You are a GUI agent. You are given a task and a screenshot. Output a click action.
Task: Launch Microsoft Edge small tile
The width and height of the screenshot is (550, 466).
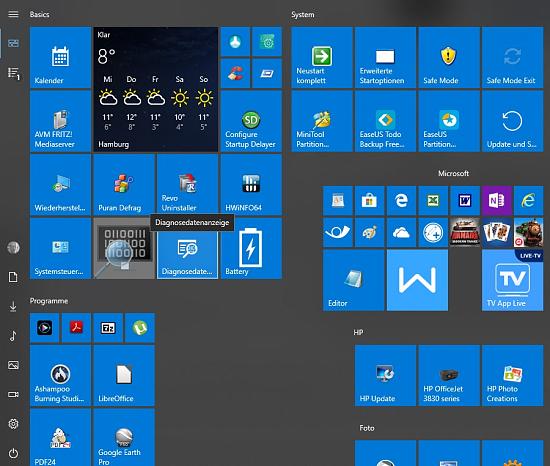click(401, 201)
